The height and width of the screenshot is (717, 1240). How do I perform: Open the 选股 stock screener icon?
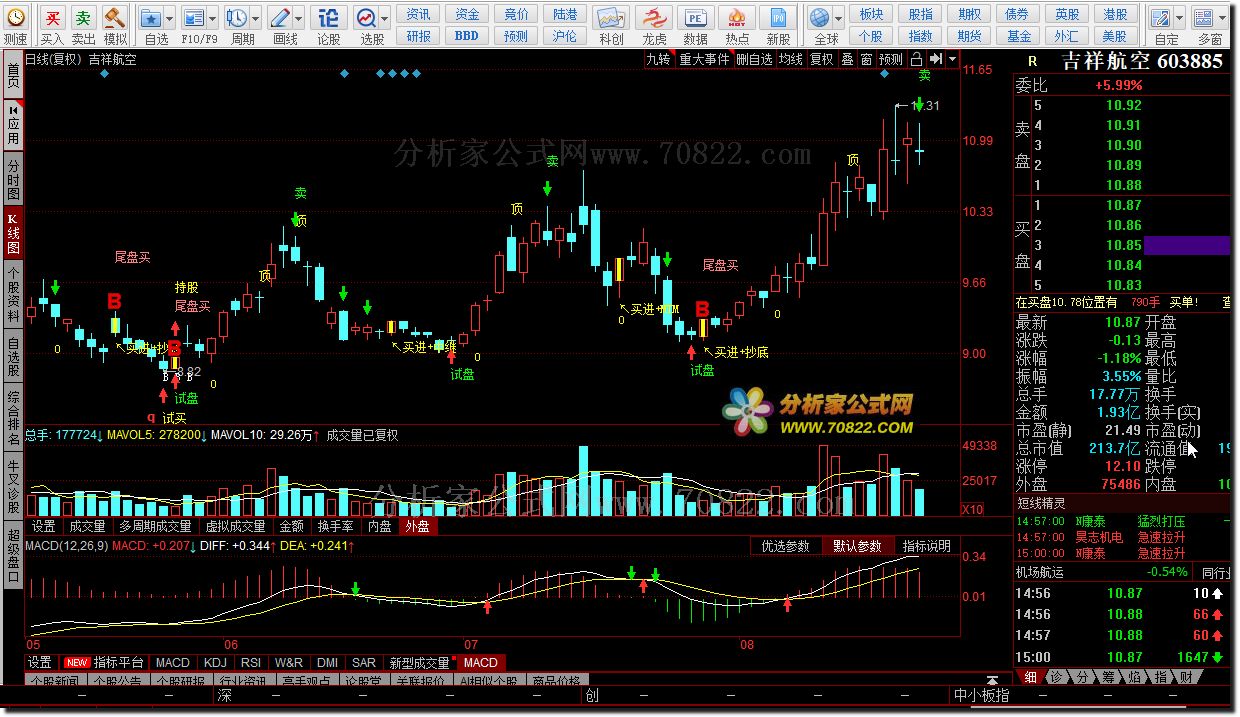point(366,18)
